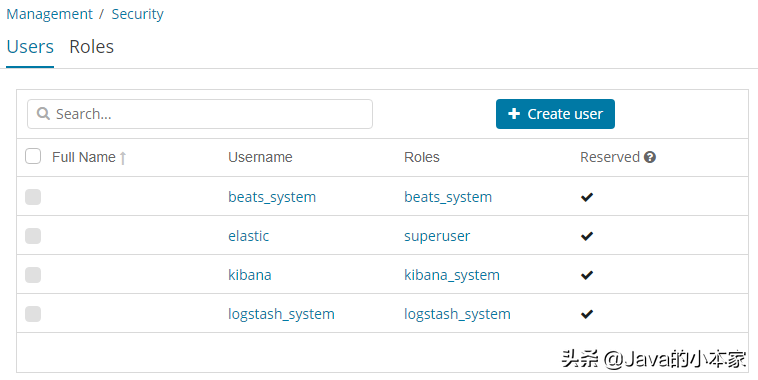The width and height of the screenshot is (758, 380).
Task: Click the Username column header
Action: pyautogui.click(x=260, y=157)
